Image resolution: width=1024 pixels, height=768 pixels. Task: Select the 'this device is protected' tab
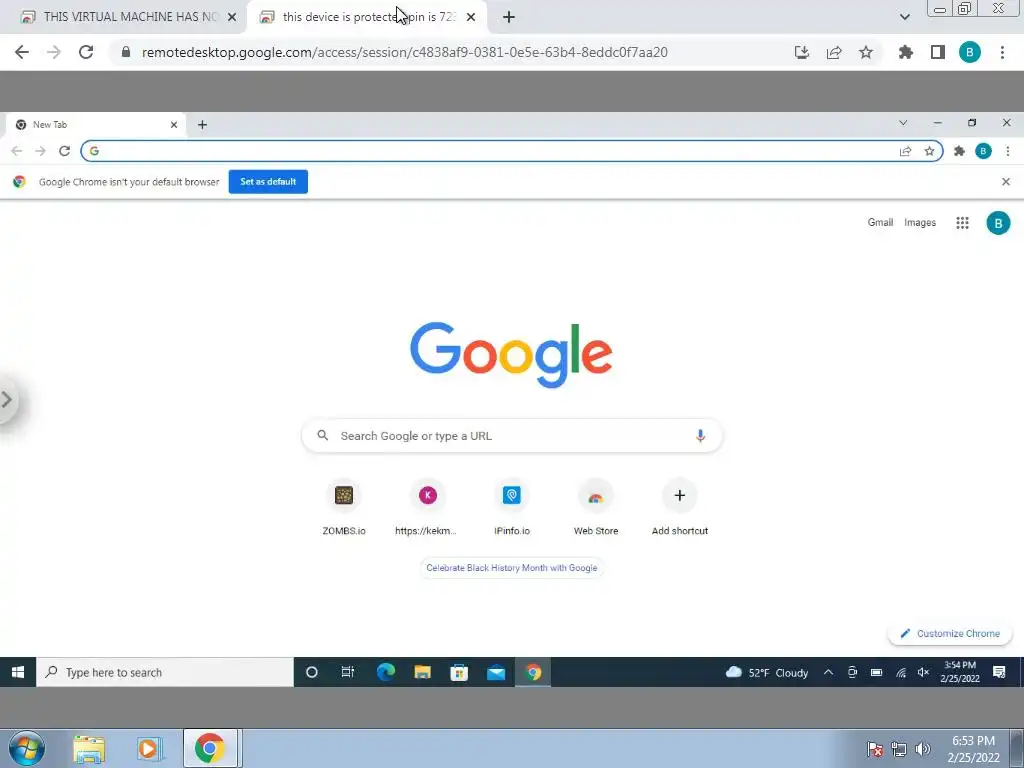tap(368, 17)
